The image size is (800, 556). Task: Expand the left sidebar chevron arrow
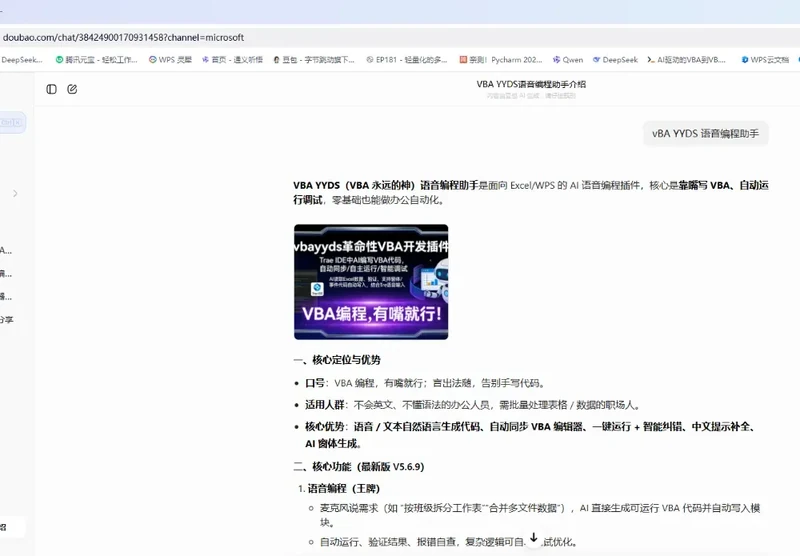(x=15, y=193)
